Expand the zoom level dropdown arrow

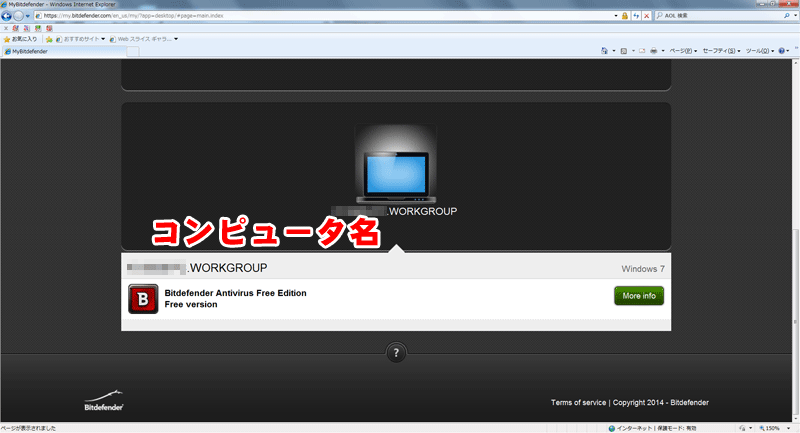[788, 428]
